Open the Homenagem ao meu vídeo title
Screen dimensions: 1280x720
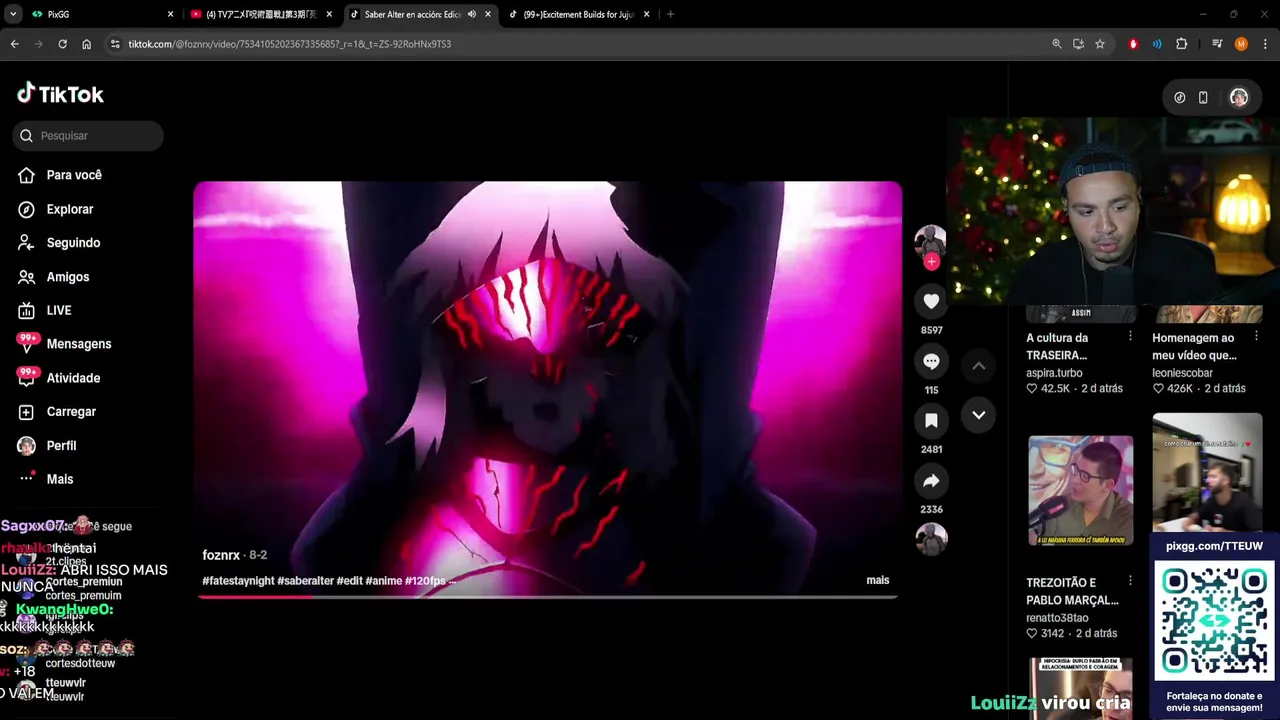[x=1194, y=347]
